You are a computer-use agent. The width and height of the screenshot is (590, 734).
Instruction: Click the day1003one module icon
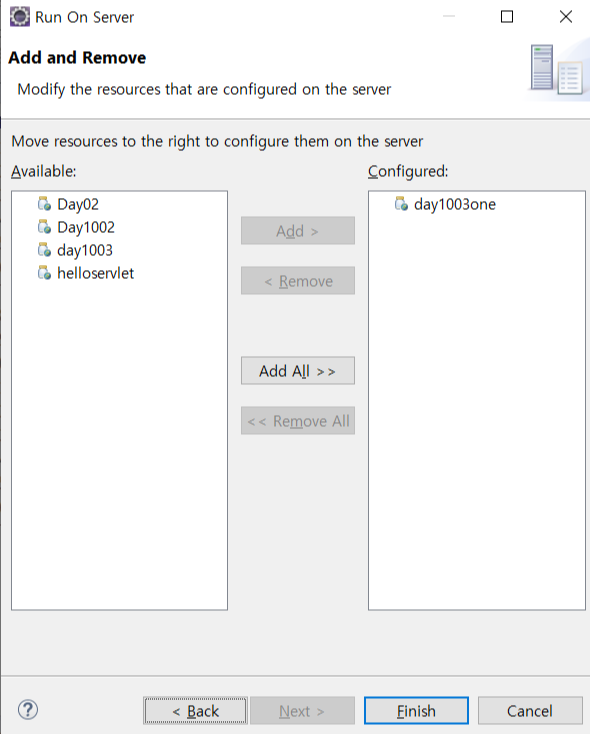[x=401, y=204]
